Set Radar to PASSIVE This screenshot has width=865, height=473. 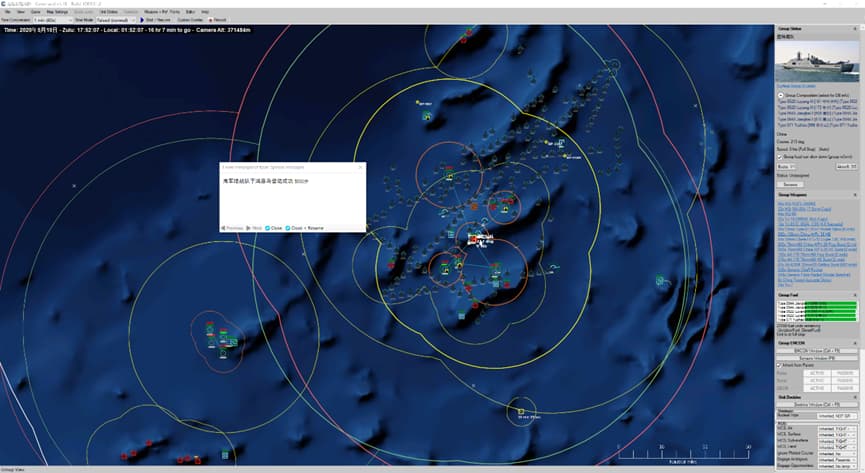[844, 373]
